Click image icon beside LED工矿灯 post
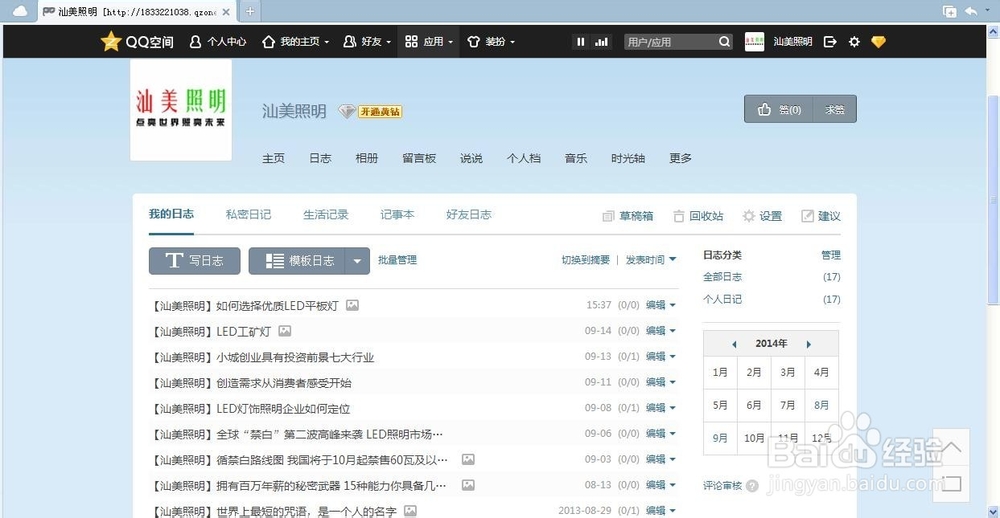This screenshot has height=518, width=1000. coord(284,331)
